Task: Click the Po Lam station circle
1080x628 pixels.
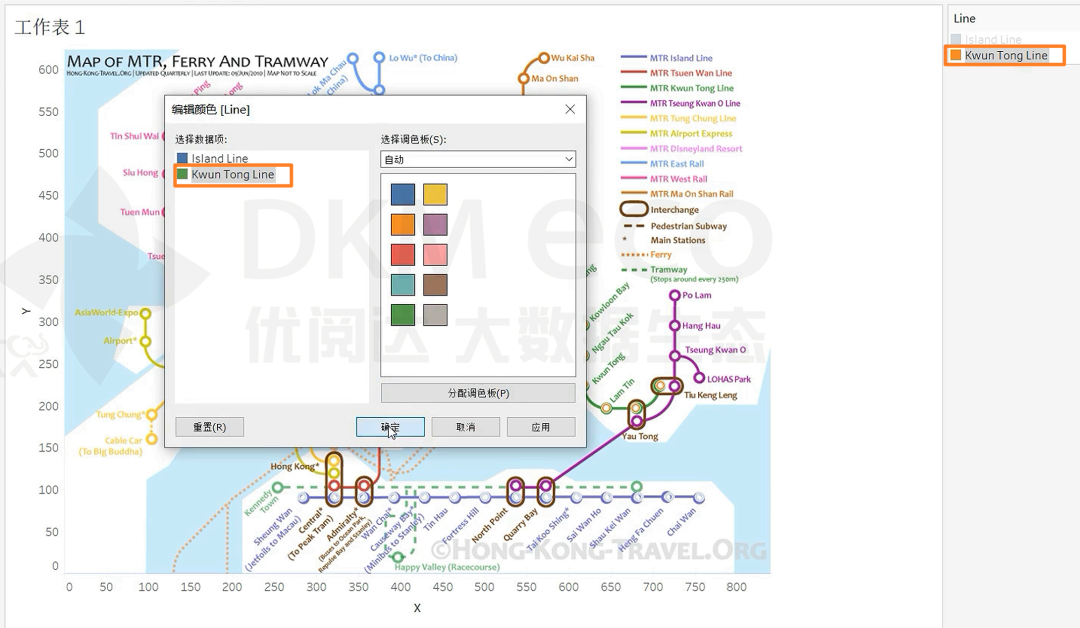Action: click(675, 295)
